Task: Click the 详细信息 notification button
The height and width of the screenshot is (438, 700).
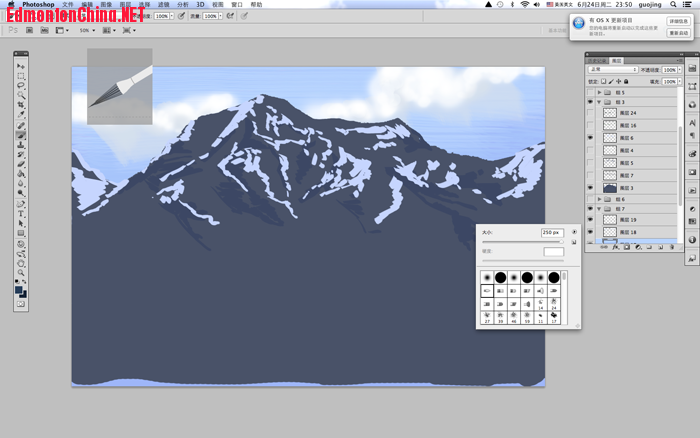Action: [x=677, y=21]
